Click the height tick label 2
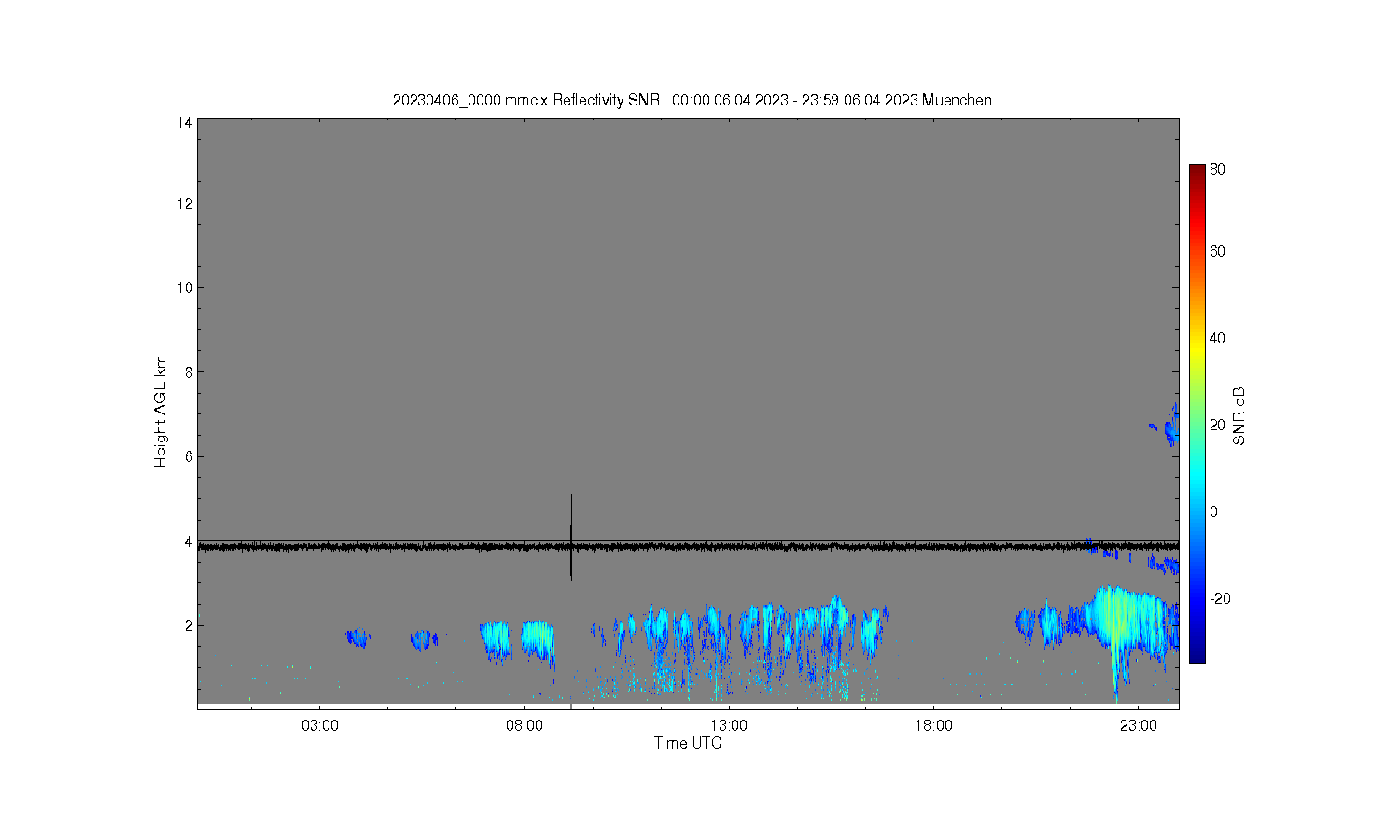This screenshot has width=1400, height=840. (x=189, y=625)
